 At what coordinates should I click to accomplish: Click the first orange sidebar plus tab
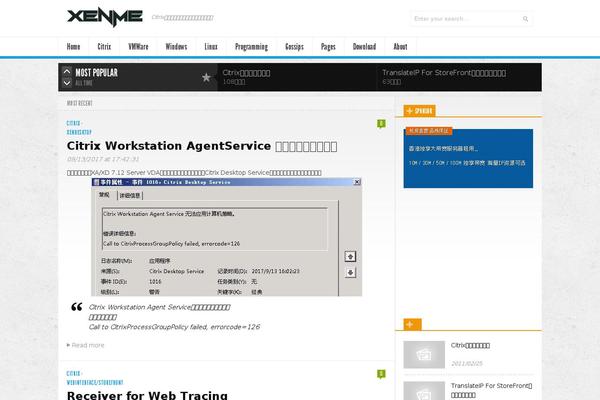click(419, 111)
